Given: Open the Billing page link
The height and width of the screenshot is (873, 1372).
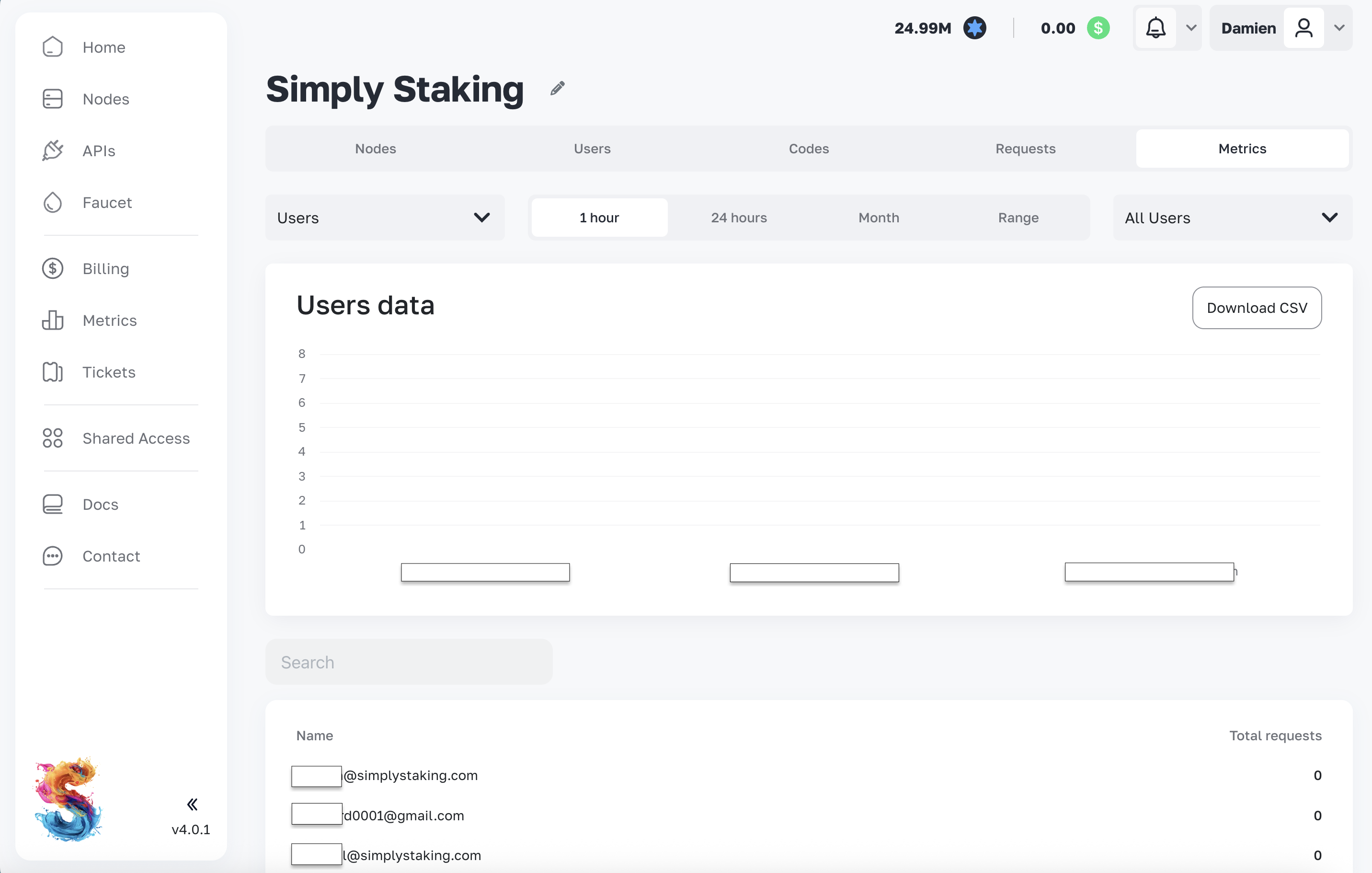Looking at the screenshot, I should point(106,269).
